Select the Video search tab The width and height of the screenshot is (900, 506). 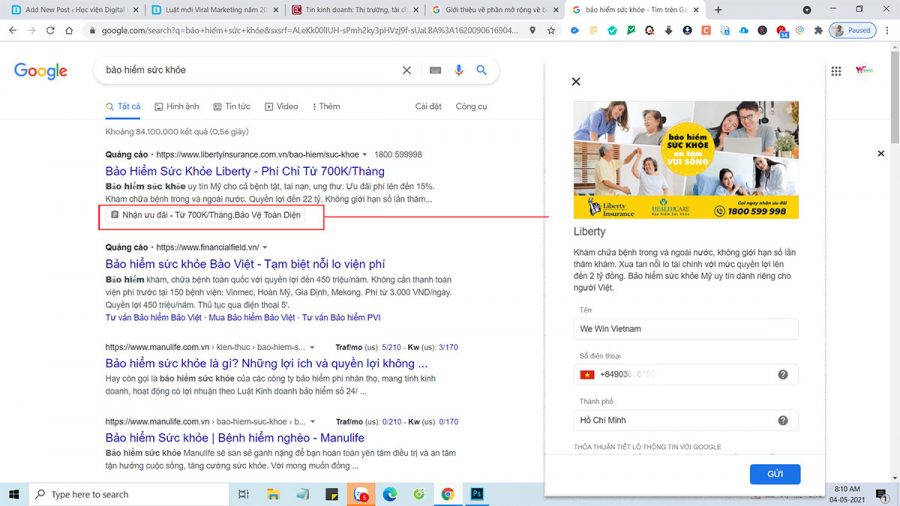[x=281, y=106]
